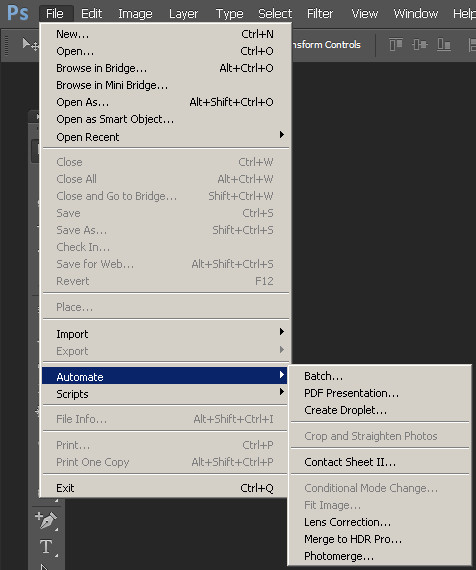Click greyed Close menu item

165,162
